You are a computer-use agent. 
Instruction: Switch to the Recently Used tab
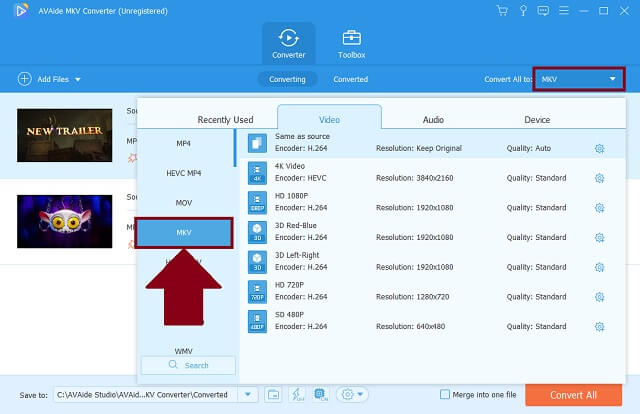click(x=225, y=120)
